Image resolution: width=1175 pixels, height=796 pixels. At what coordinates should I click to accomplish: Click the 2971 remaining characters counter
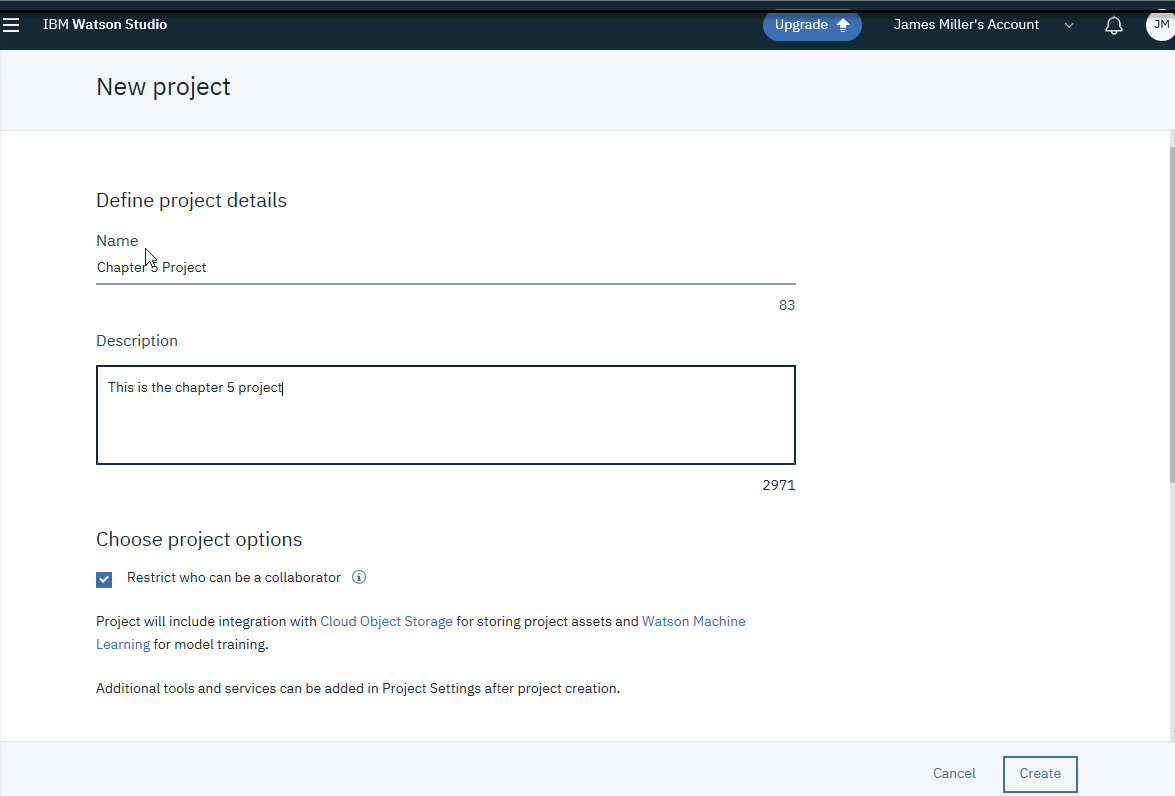pos(779,485)
